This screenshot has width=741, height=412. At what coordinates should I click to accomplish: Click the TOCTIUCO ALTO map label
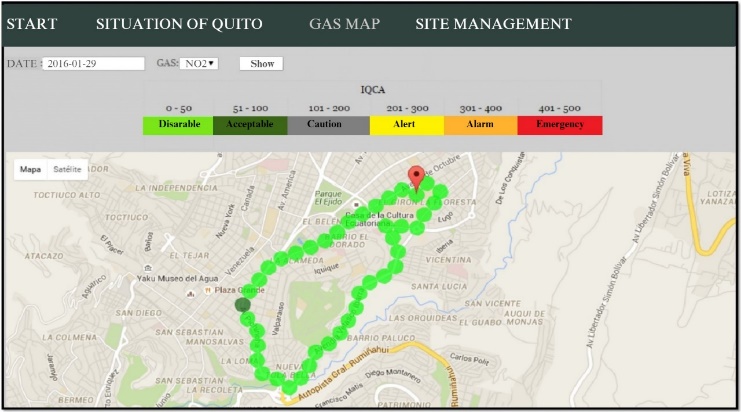click(x=67, y=195)
